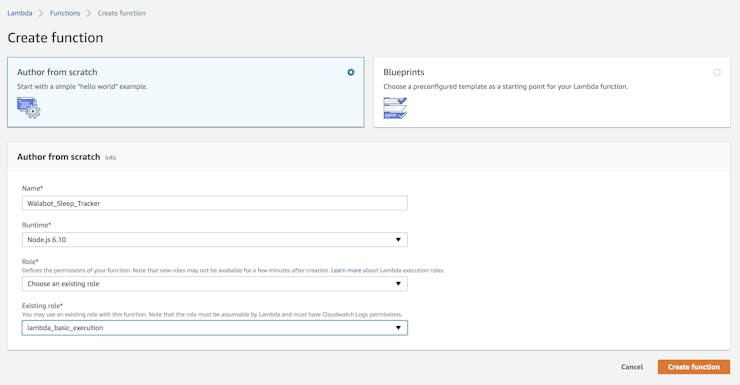Image resolution: width=740 pixels, height=385 pixels.
Task: Open the Learn more link about execution roles
Action: coord(346,270)
